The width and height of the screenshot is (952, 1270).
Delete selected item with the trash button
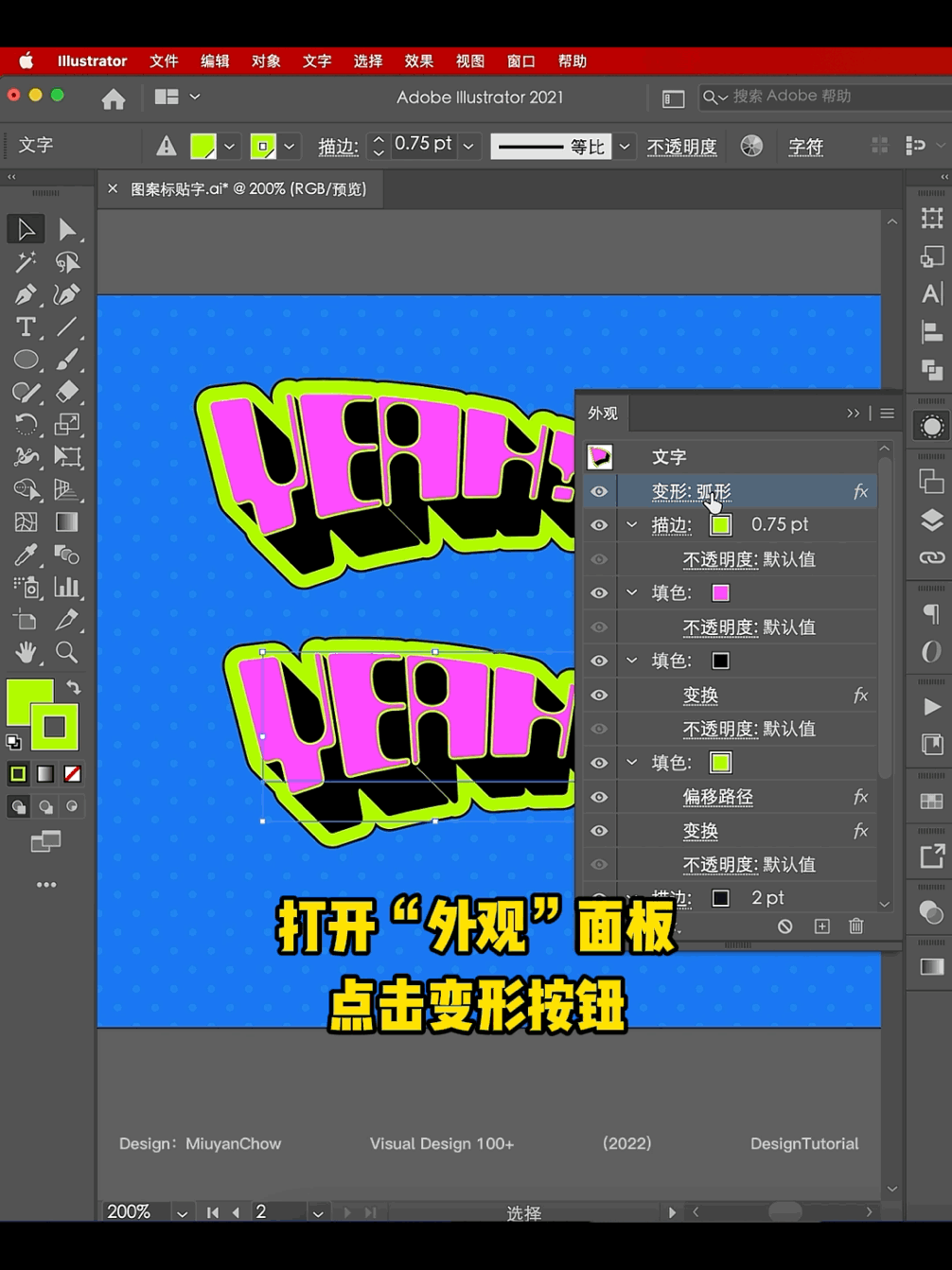click(x=855, y=926)
